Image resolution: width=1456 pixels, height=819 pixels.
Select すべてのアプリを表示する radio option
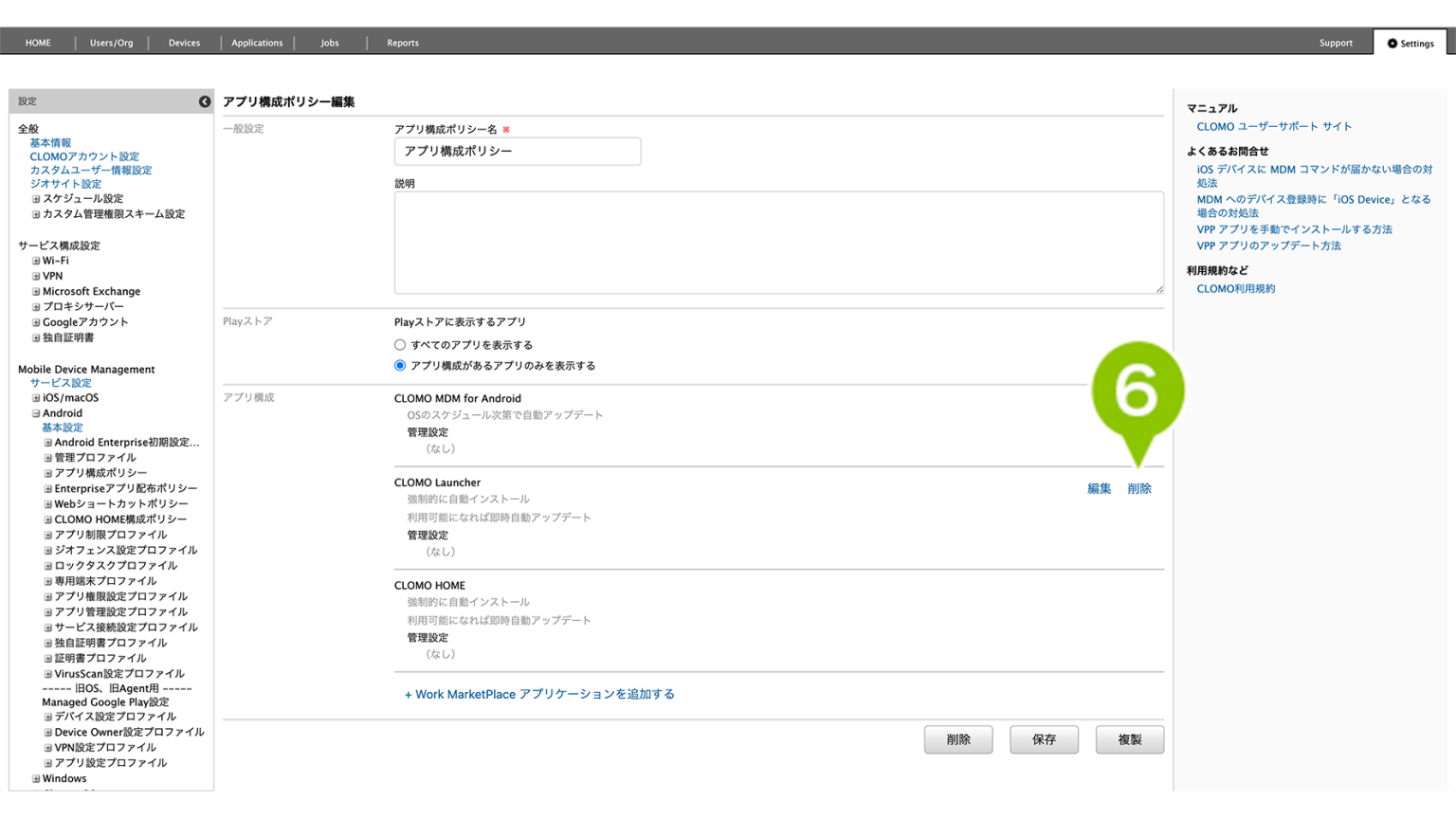tap(399, 344)
